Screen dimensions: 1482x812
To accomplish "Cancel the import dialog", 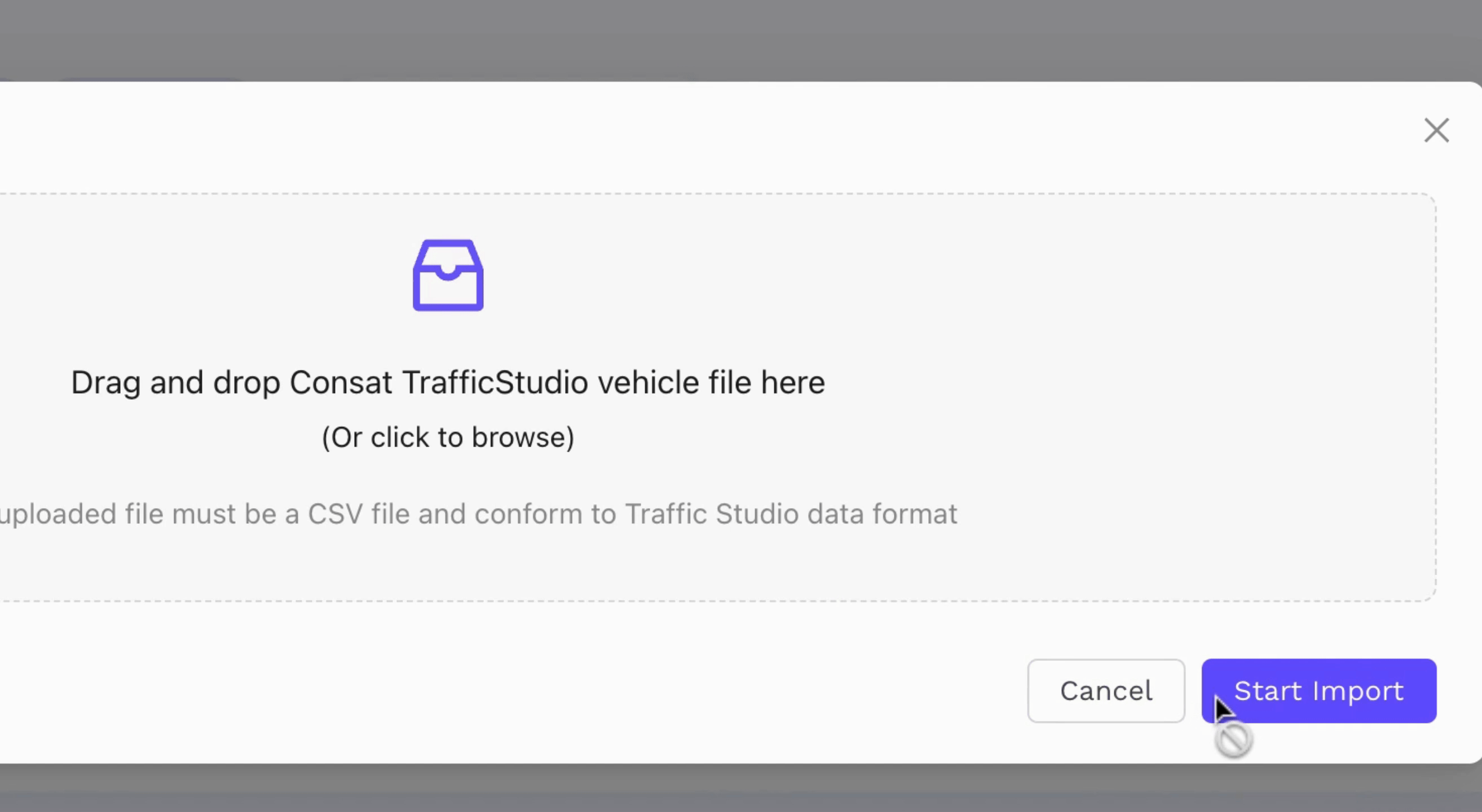I will coord(1106,691).
